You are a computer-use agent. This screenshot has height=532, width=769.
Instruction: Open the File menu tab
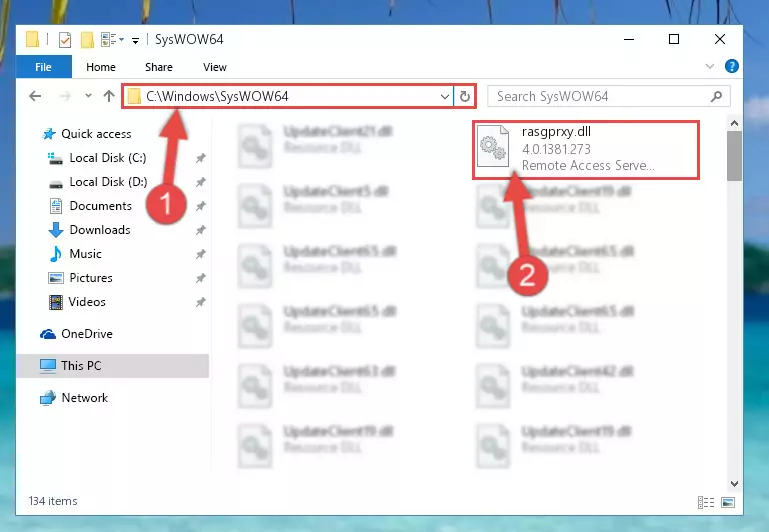(x=44, y=67)
